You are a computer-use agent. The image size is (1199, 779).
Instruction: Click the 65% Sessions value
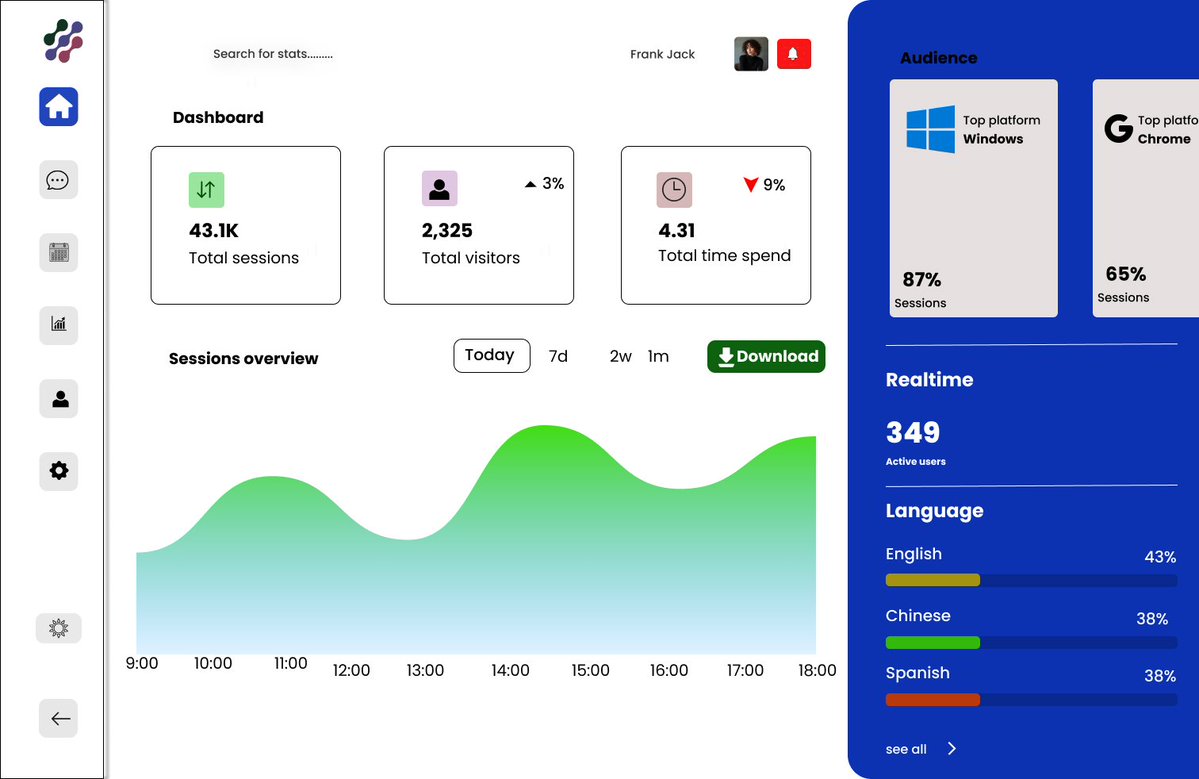1126,274
